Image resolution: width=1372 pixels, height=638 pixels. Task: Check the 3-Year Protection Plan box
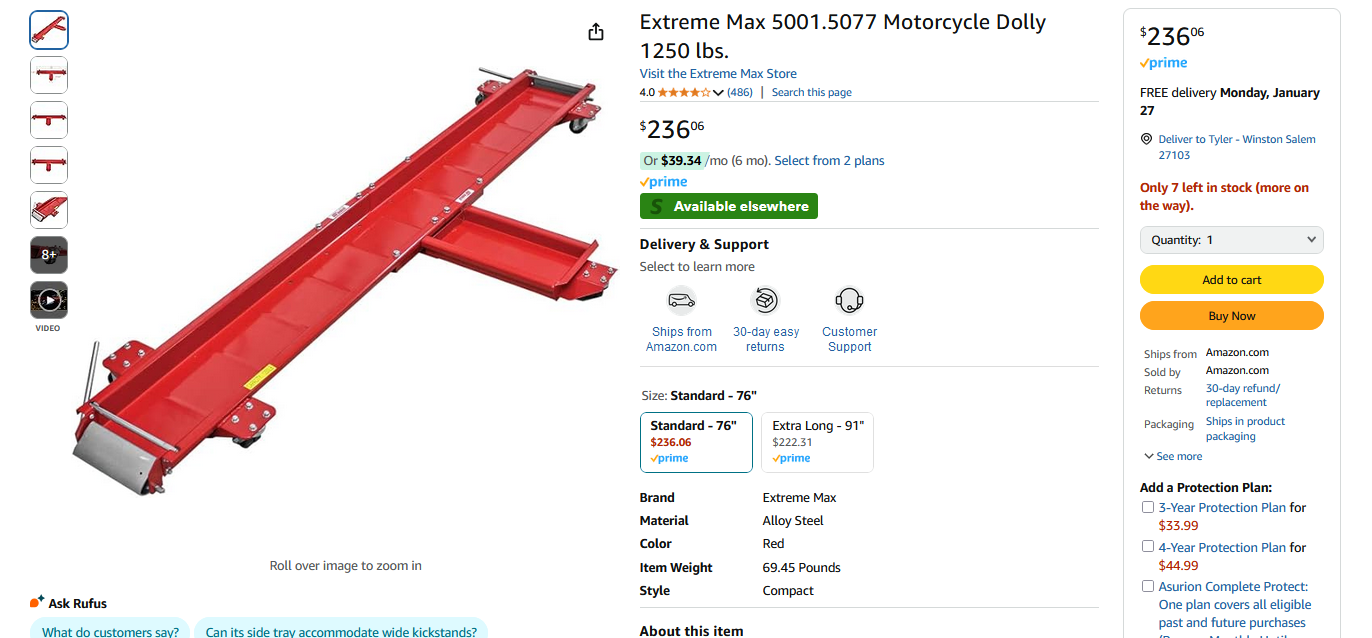[1148, 507]
